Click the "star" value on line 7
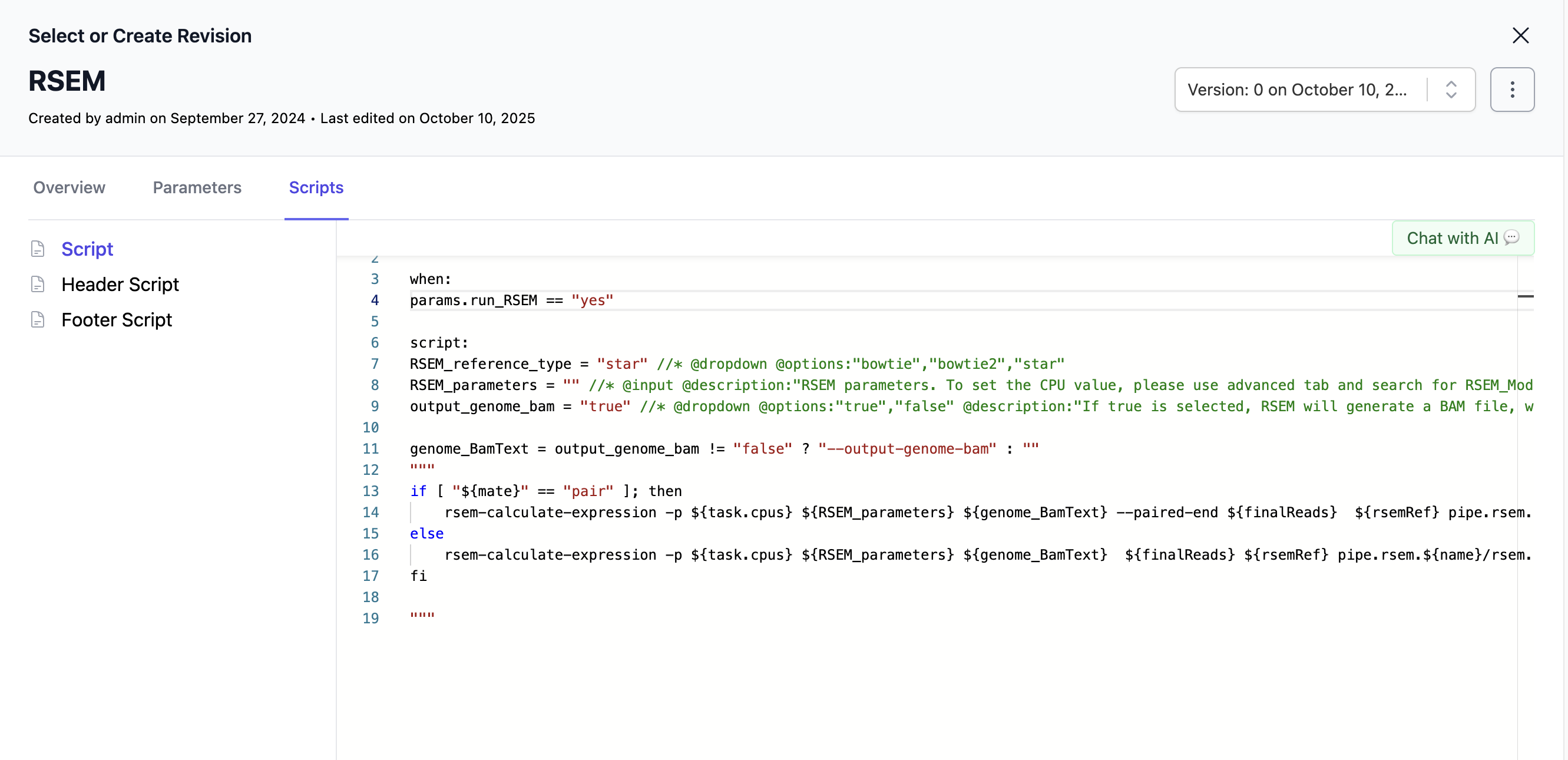This screenshot has width=1568, height=760. click(621, 364)
